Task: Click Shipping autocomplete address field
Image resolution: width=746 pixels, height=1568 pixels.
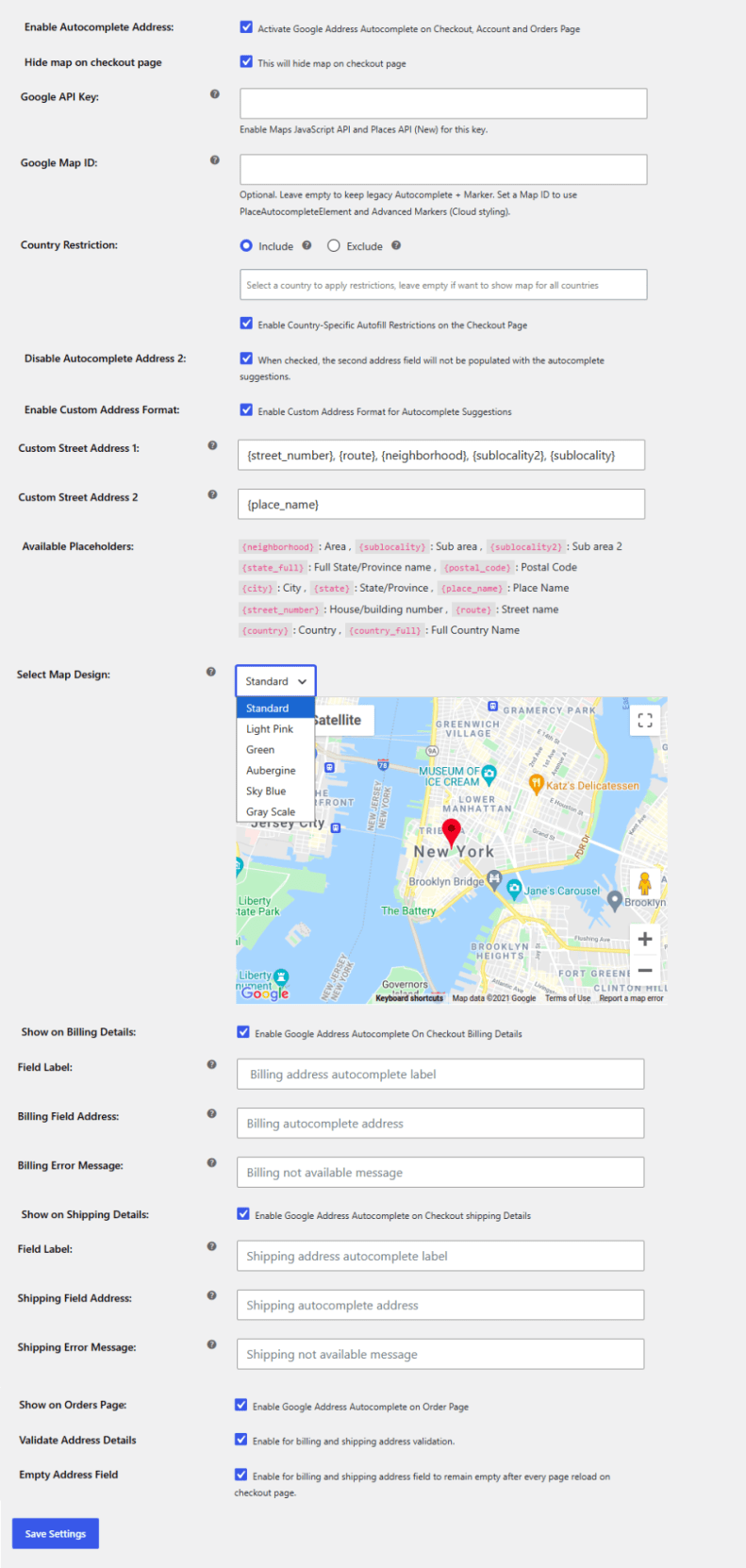Action: point(440,1305)
